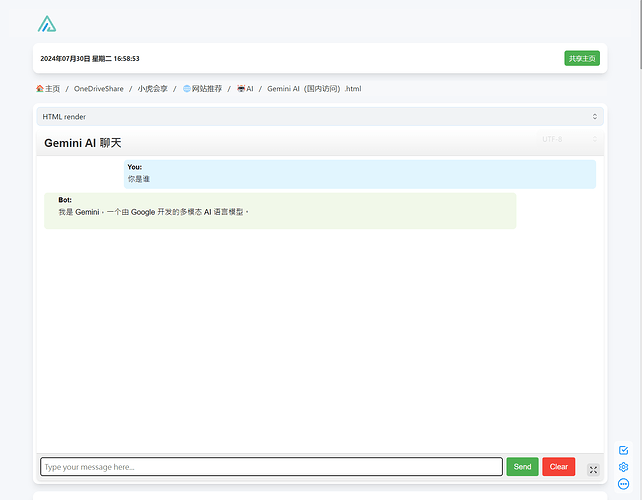
Task: Click the checkbox selection icon in sidebar
Action: 623,450
